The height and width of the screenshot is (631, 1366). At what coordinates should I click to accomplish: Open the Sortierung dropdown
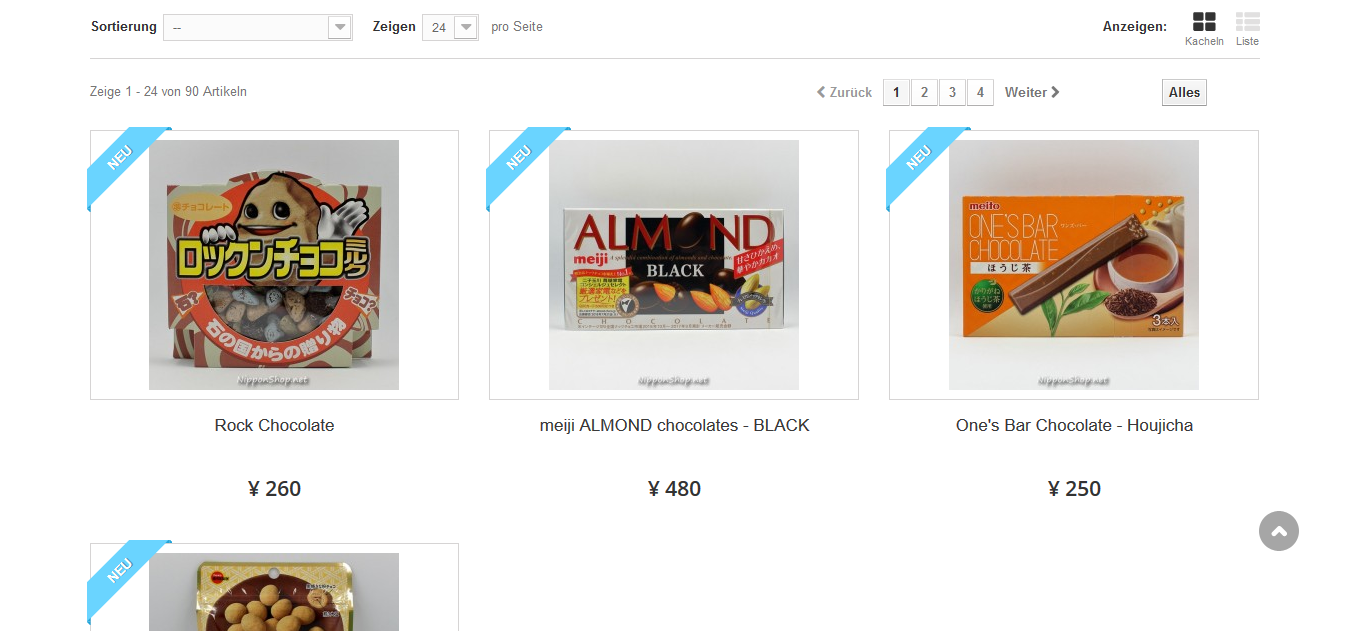(258, 27)
